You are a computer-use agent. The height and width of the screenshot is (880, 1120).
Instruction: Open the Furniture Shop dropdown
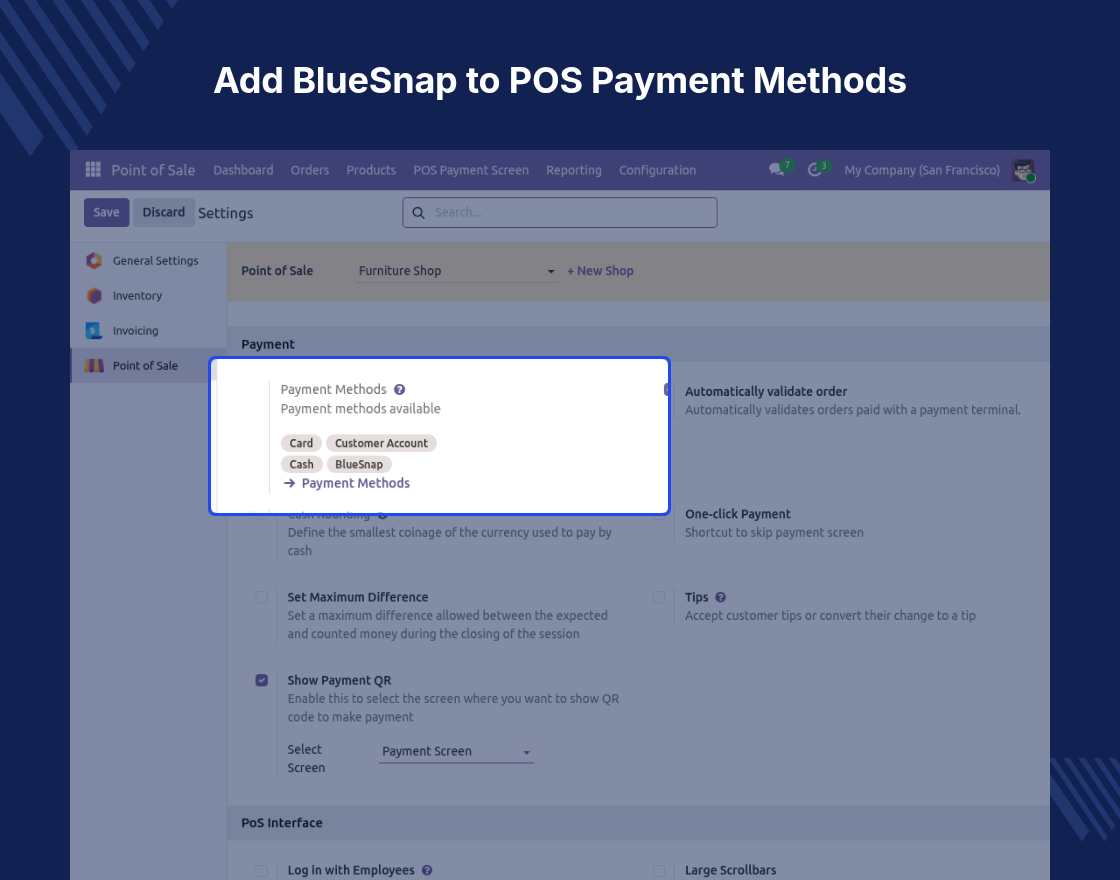456,271
